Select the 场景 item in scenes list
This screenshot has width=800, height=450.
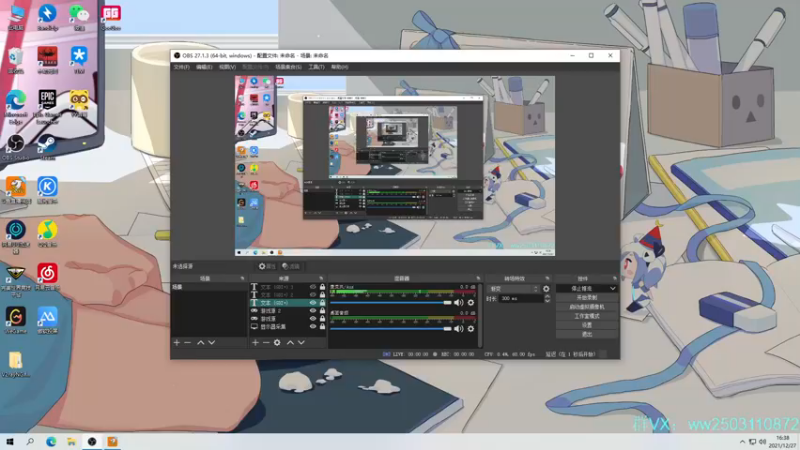click(x=209, y=287)
